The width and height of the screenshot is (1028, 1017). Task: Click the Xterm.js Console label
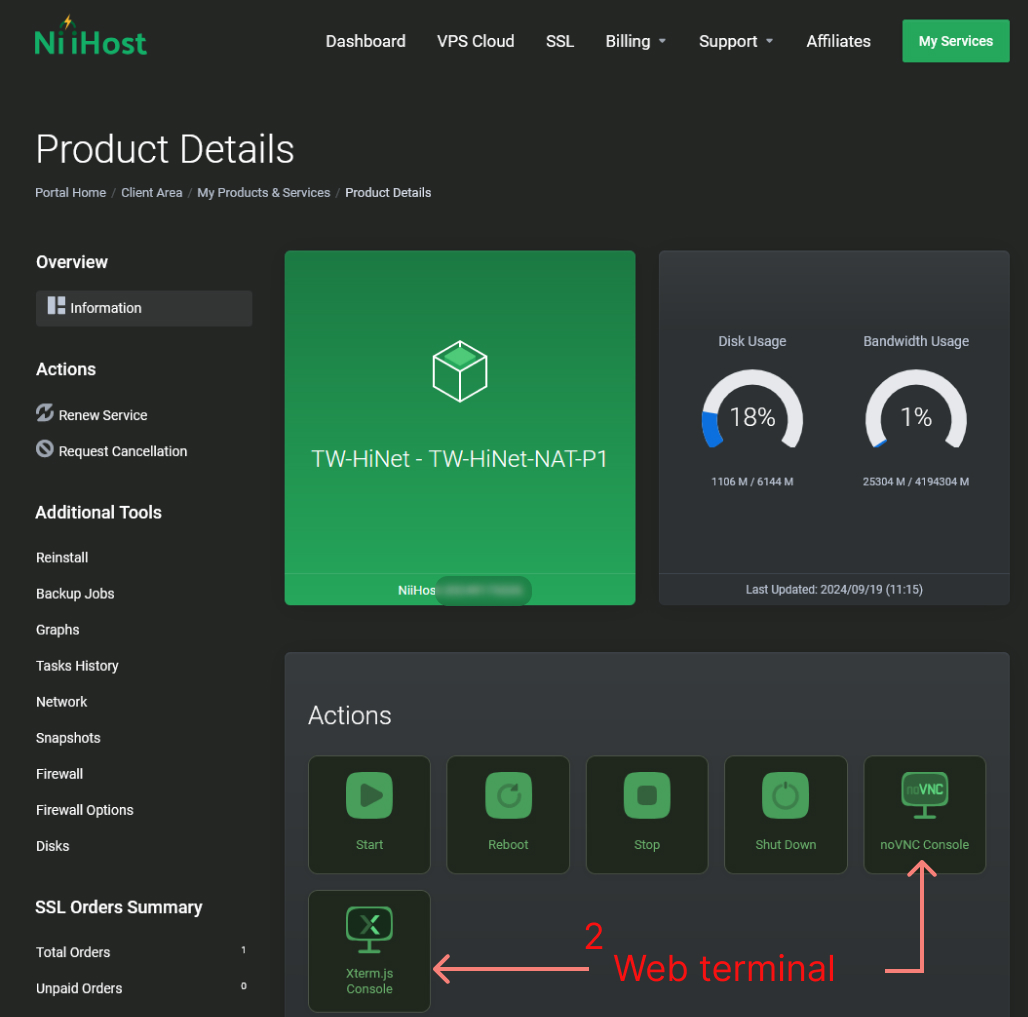click(x=369, y=981)
